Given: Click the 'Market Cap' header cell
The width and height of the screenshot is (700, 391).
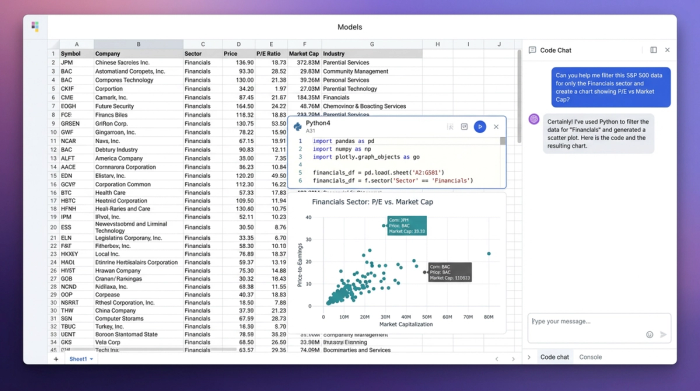Looking at the screenshot, I should click(304, 54).
